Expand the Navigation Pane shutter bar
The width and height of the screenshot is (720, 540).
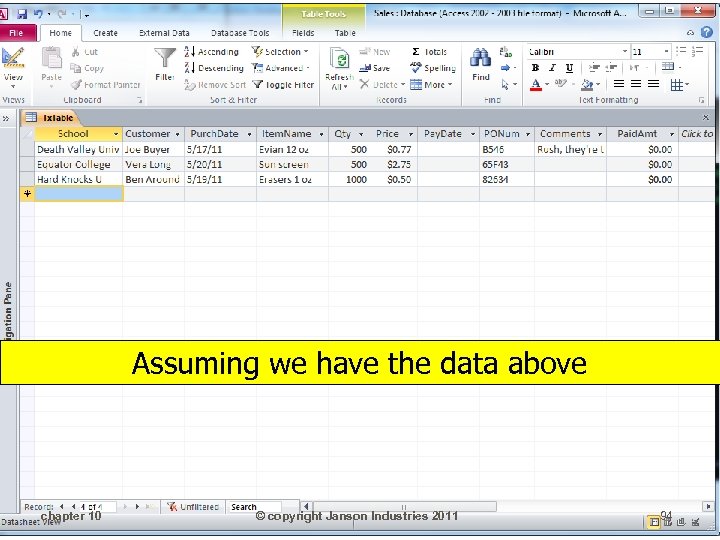(6, 118)
